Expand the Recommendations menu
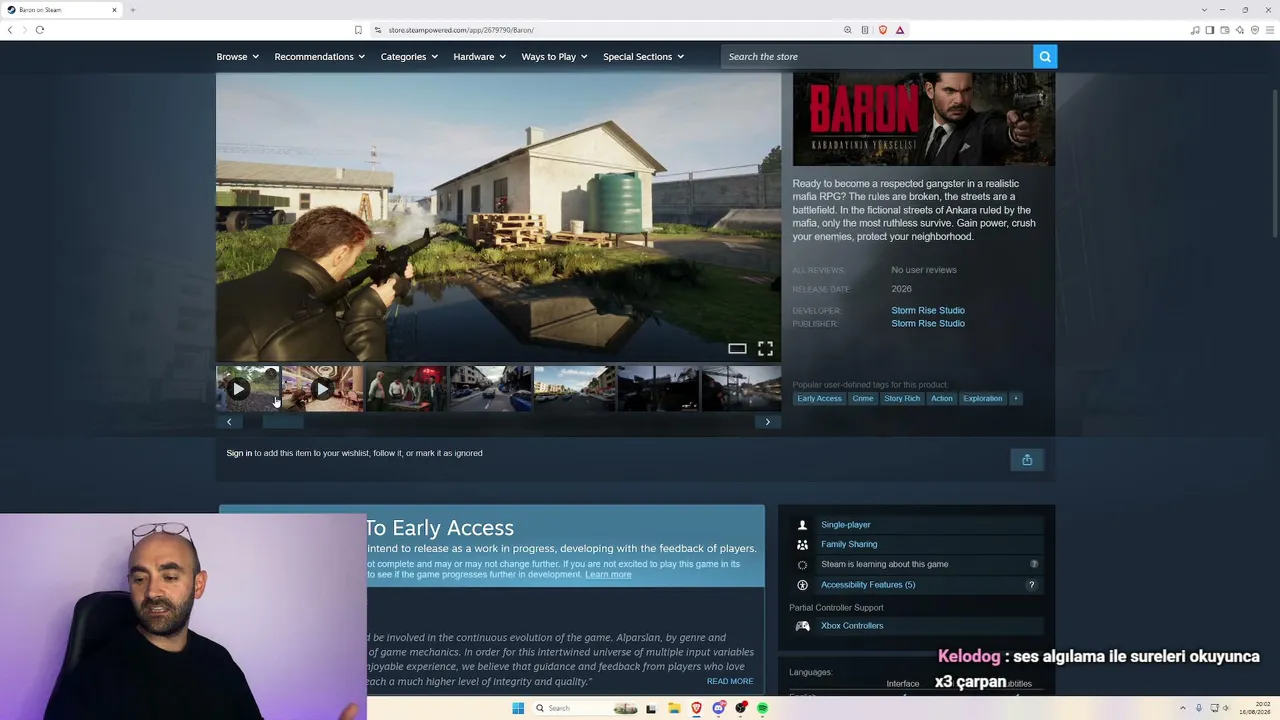The image size is (1280, 720). pos(320,57)
